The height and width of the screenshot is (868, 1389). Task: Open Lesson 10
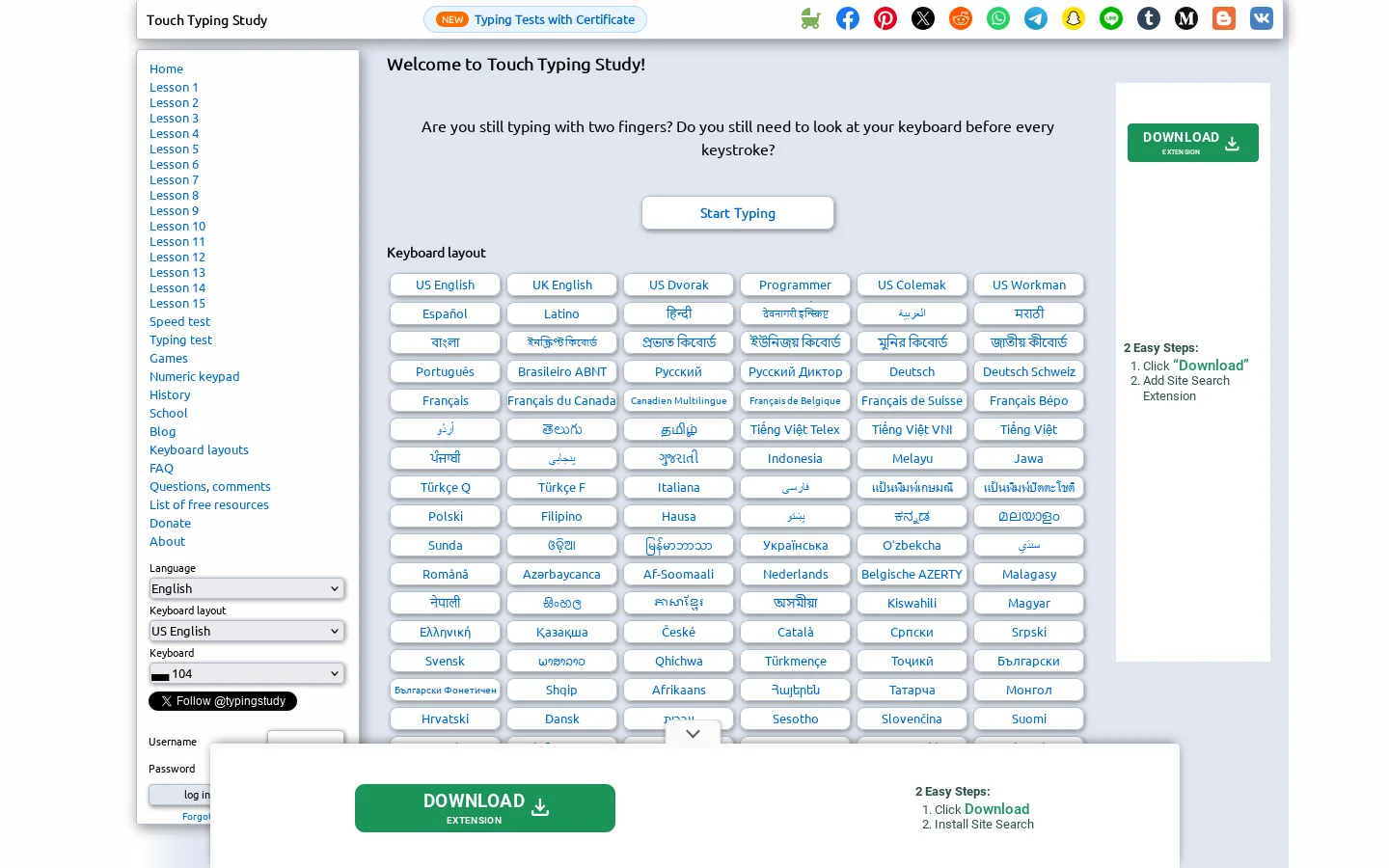[177, 226]
